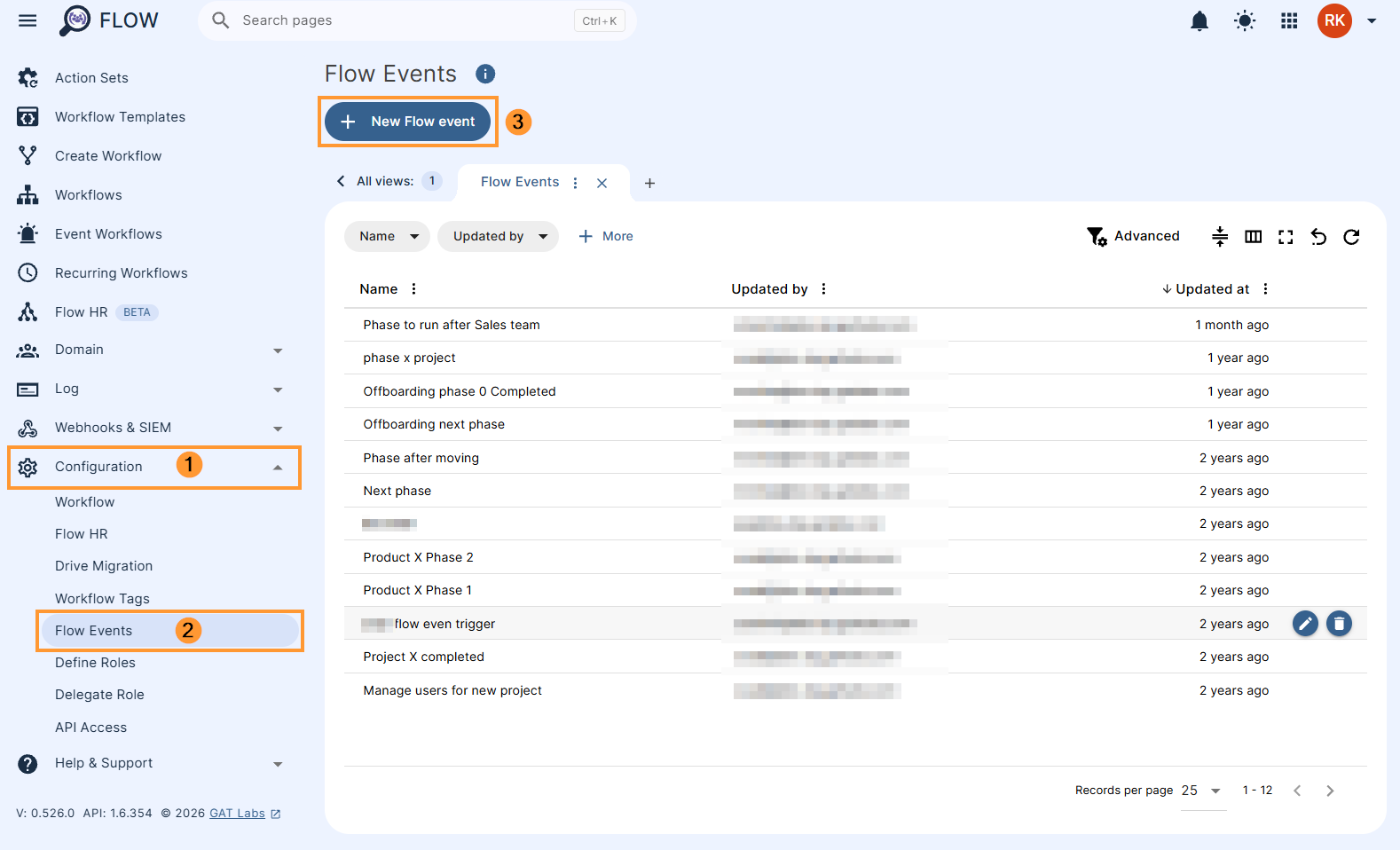Image resolution: width=1400 pixels, height=850 pixels.
Task: Delete the flow even trigger row
Action: (x=1339, y=624)
